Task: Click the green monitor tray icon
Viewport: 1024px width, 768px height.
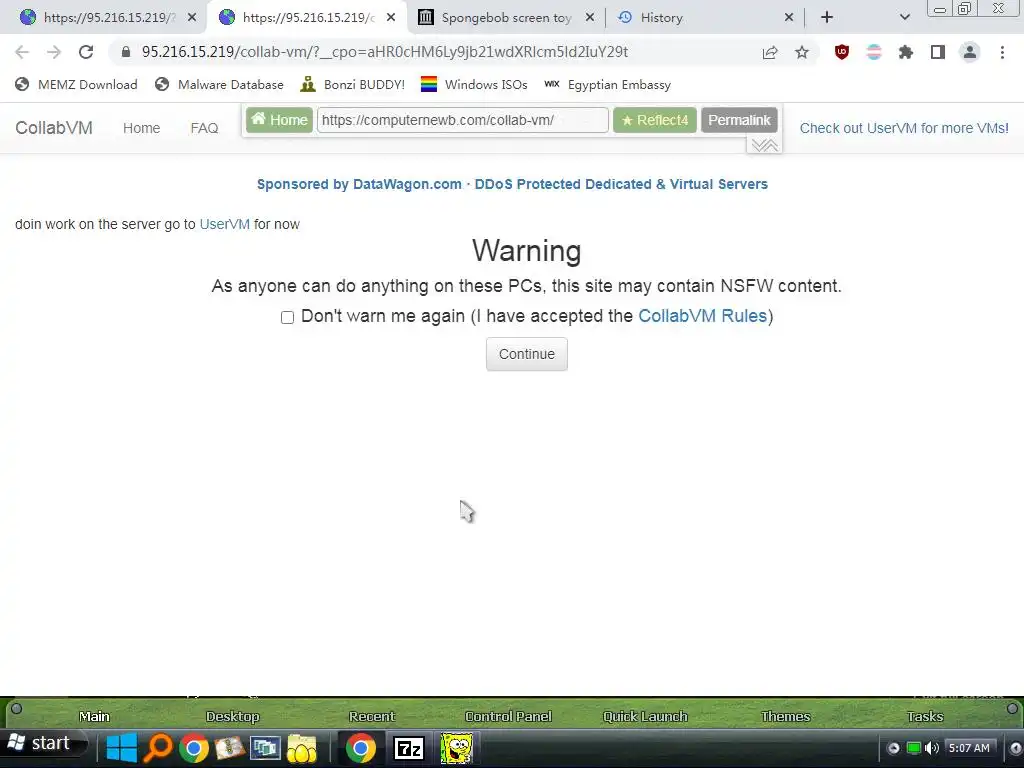Action: pos(914,748)
